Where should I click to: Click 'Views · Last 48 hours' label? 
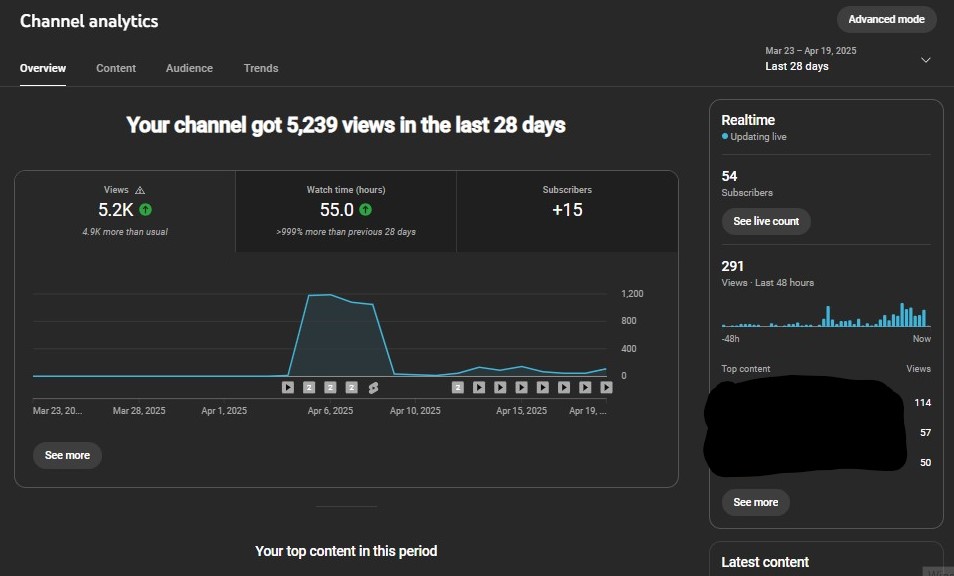coord(767,283)
